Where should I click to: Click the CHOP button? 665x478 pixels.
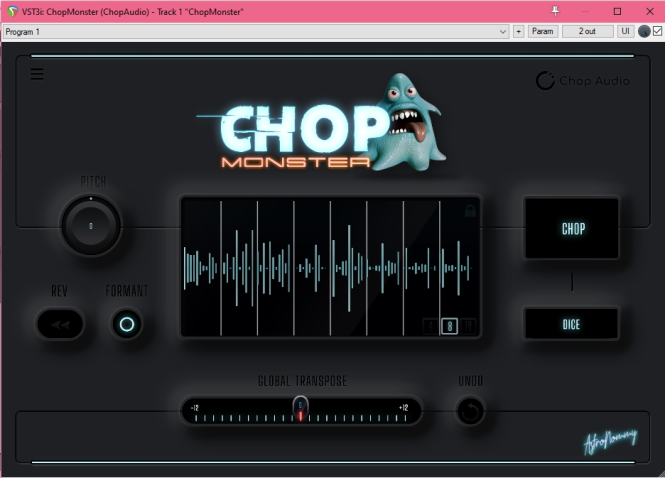tap(572, 229)
